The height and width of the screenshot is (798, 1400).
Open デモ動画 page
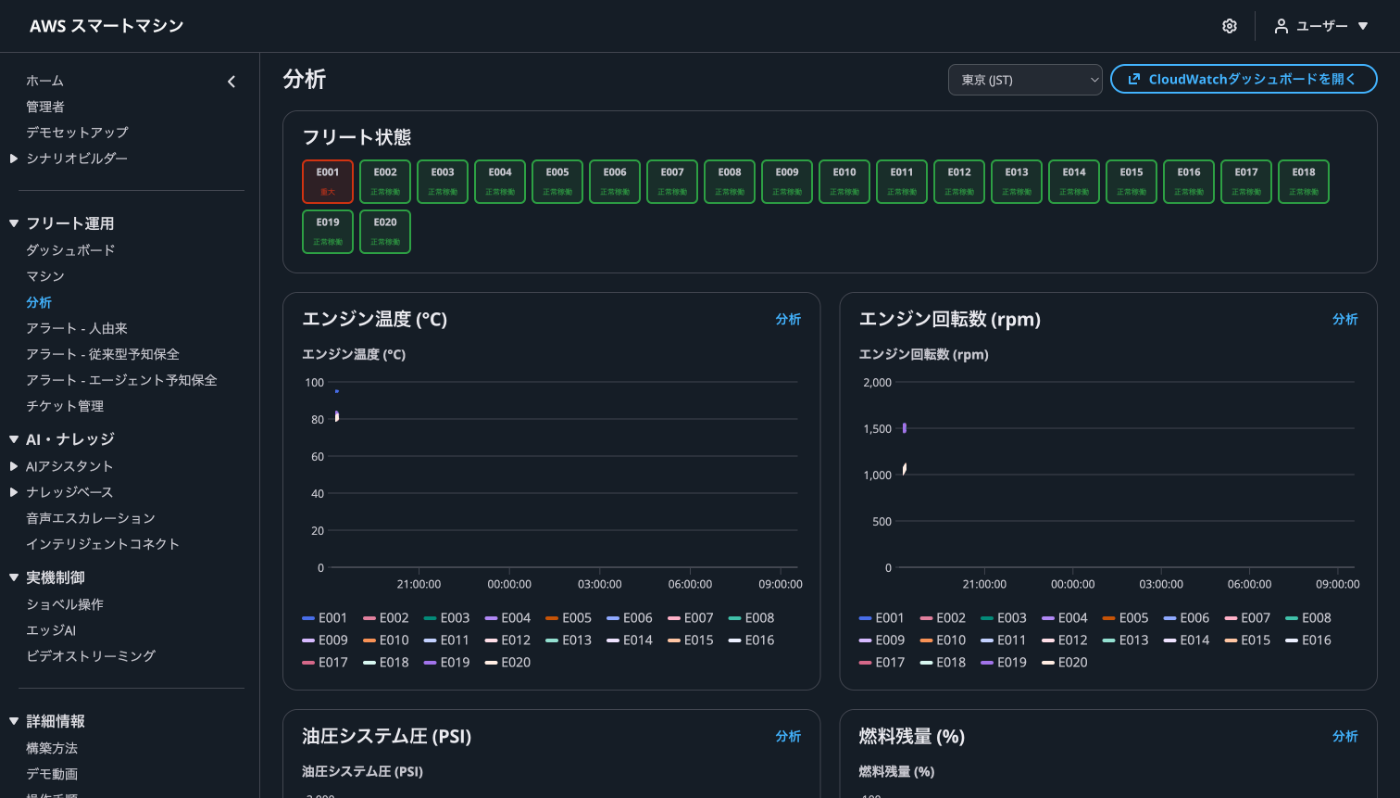point(52,774)
